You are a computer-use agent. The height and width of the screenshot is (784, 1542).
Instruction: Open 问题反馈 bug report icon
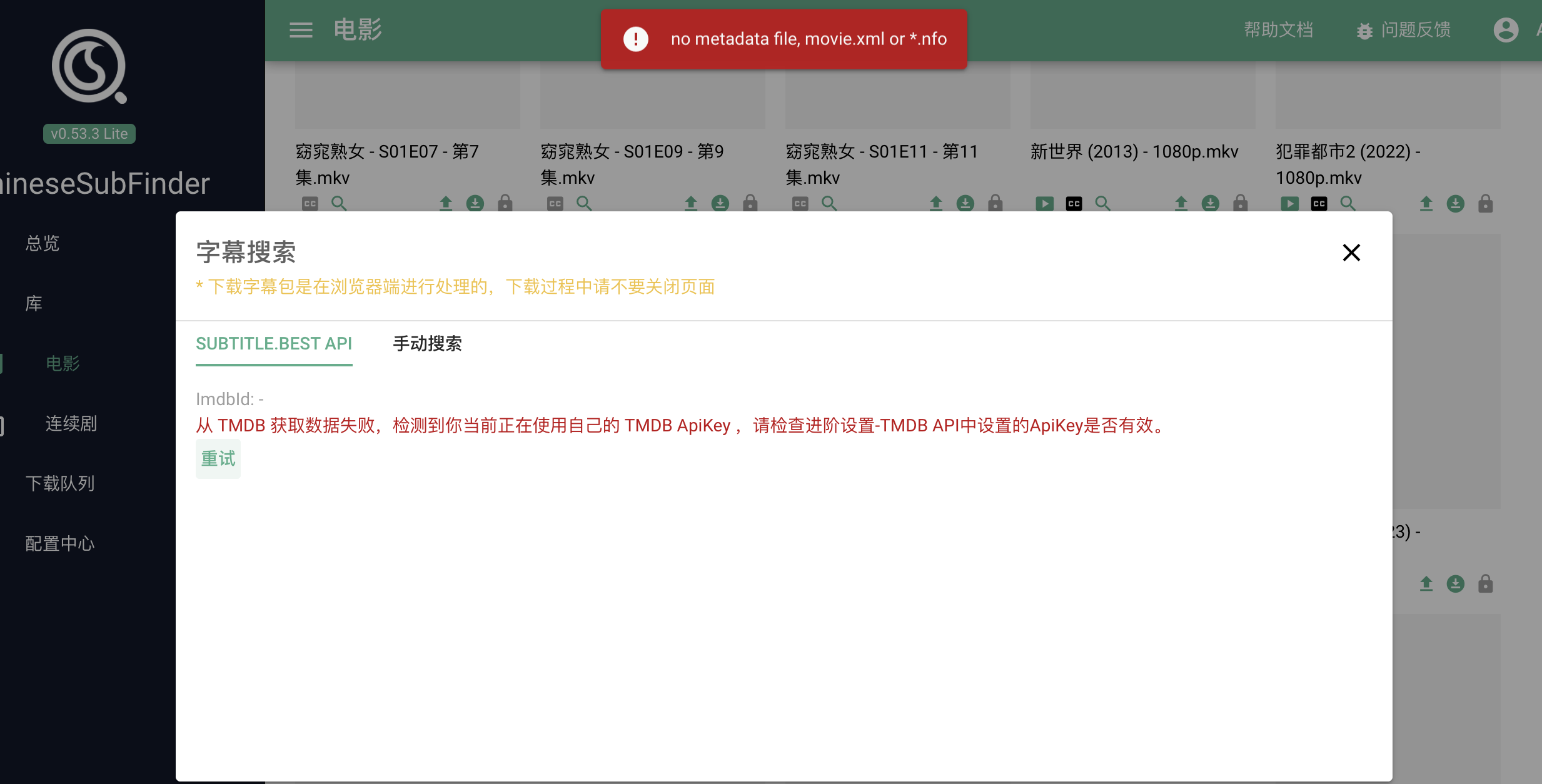point(1364,30)
